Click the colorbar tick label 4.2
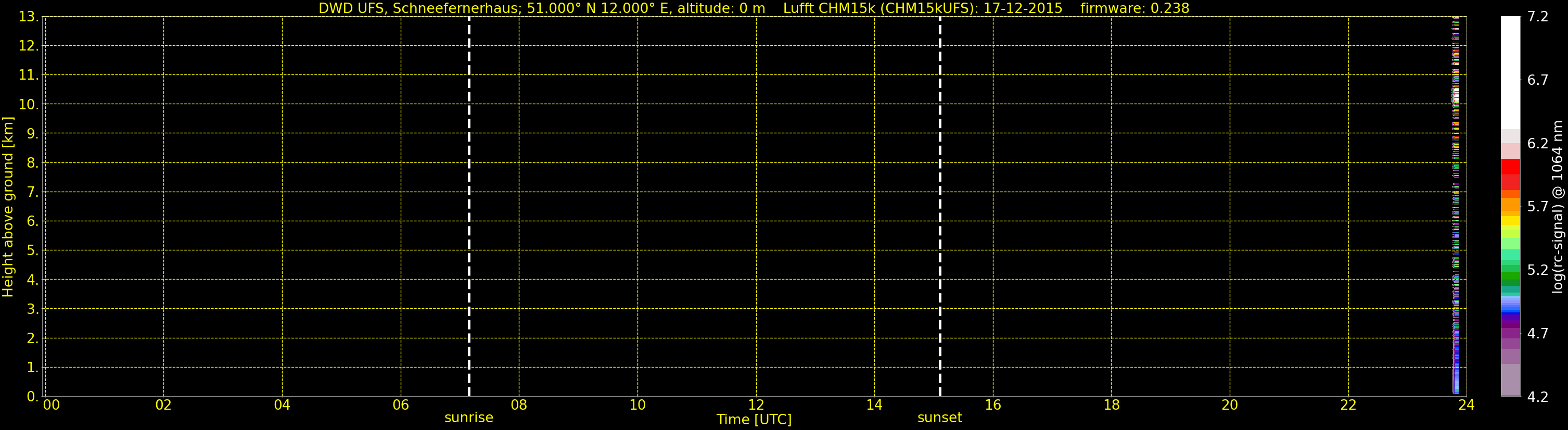Image resolution: width=1568 pixels, height=430 pixels. pos(1538,397)
